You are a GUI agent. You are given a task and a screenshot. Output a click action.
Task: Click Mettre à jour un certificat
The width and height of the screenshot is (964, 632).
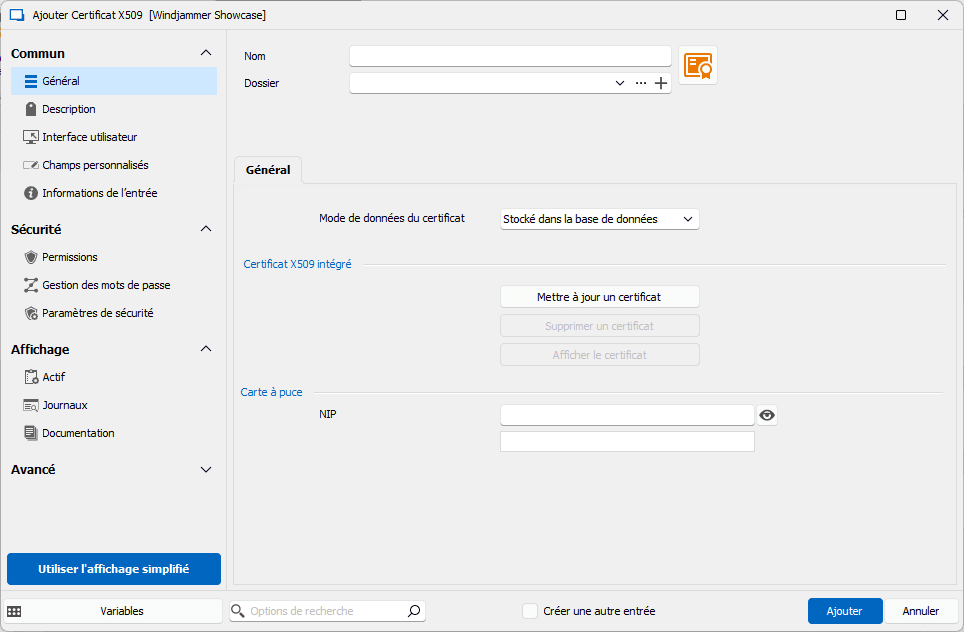599,296
